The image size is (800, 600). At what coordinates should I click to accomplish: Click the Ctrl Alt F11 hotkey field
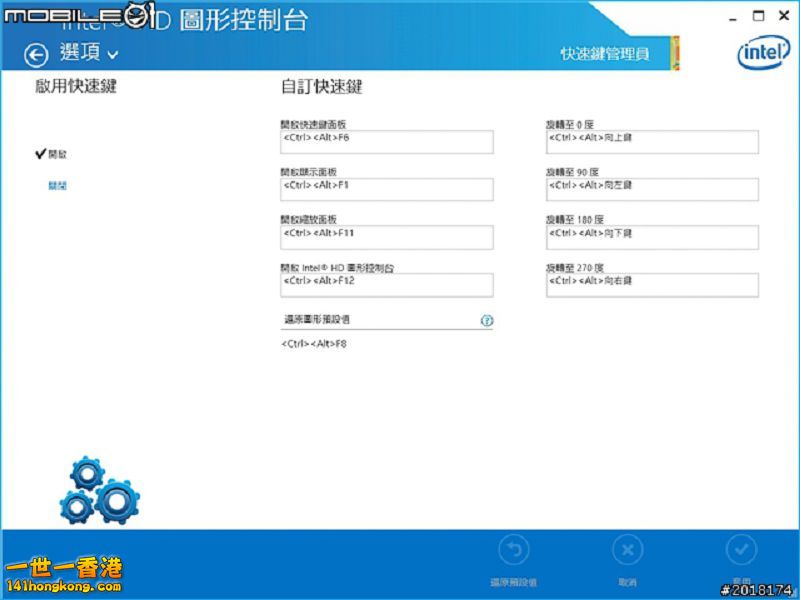(387, 237)
